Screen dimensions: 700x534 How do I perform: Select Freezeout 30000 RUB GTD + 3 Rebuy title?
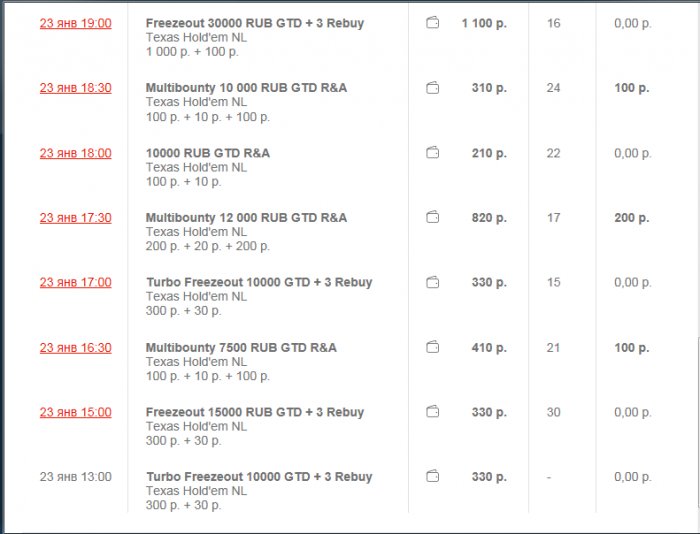click(255, 23)
